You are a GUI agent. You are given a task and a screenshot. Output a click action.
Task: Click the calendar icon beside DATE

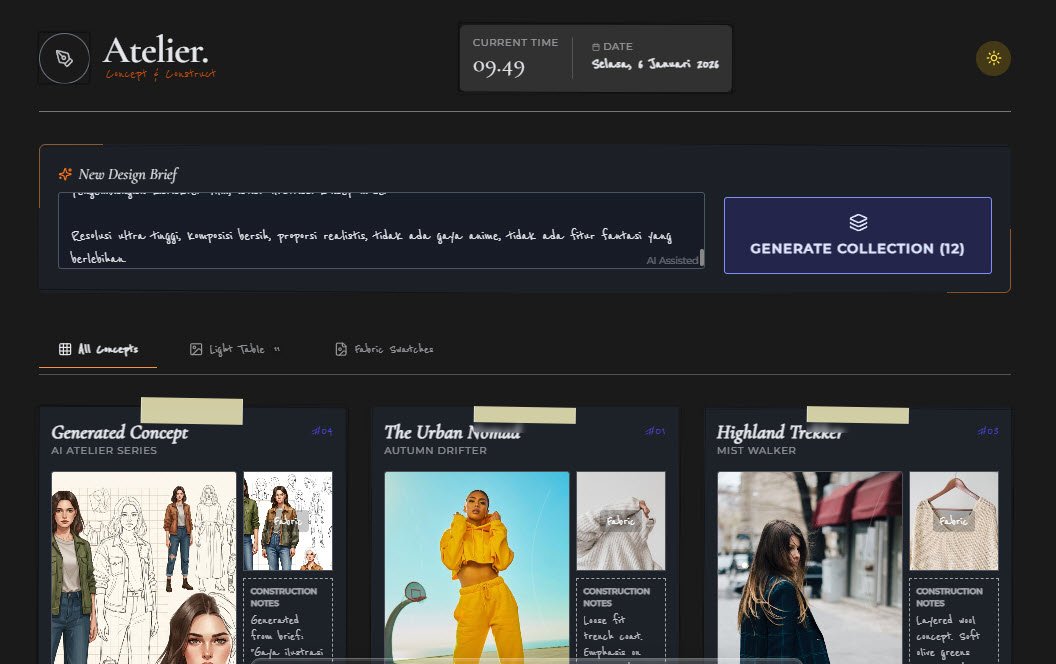(596, 47)
